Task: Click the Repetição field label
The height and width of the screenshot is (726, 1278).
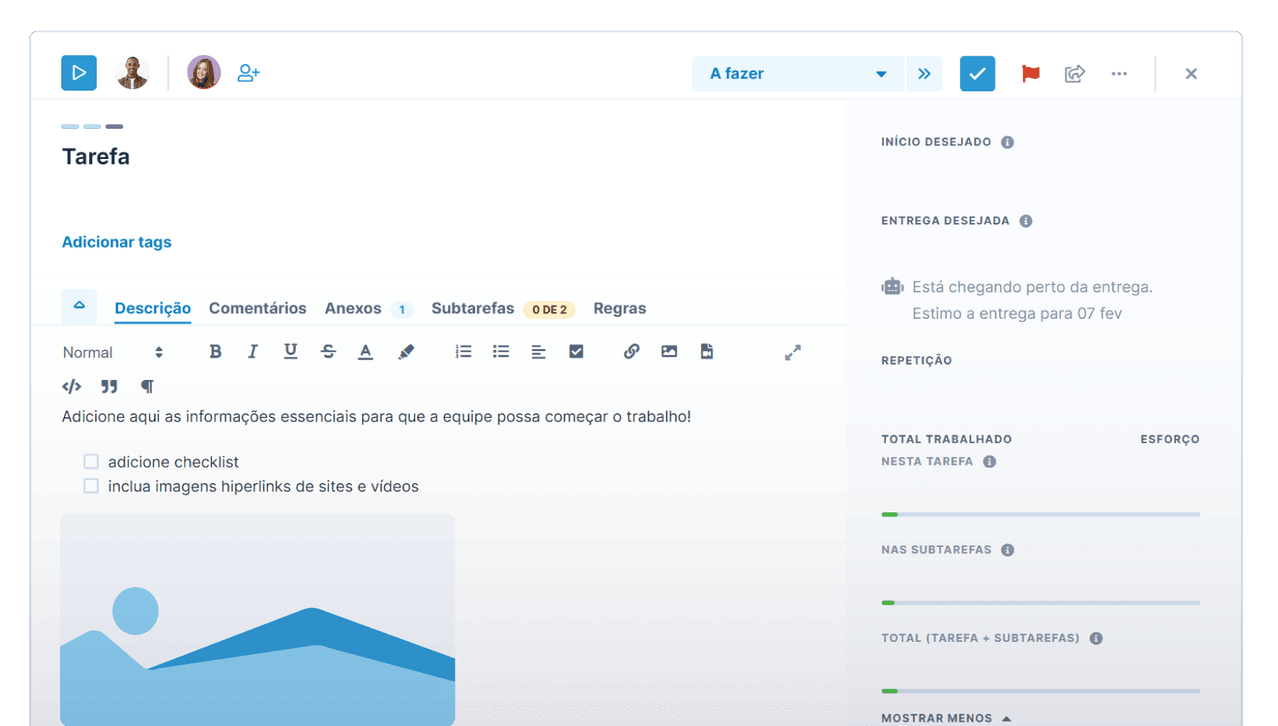Action: 917,360
